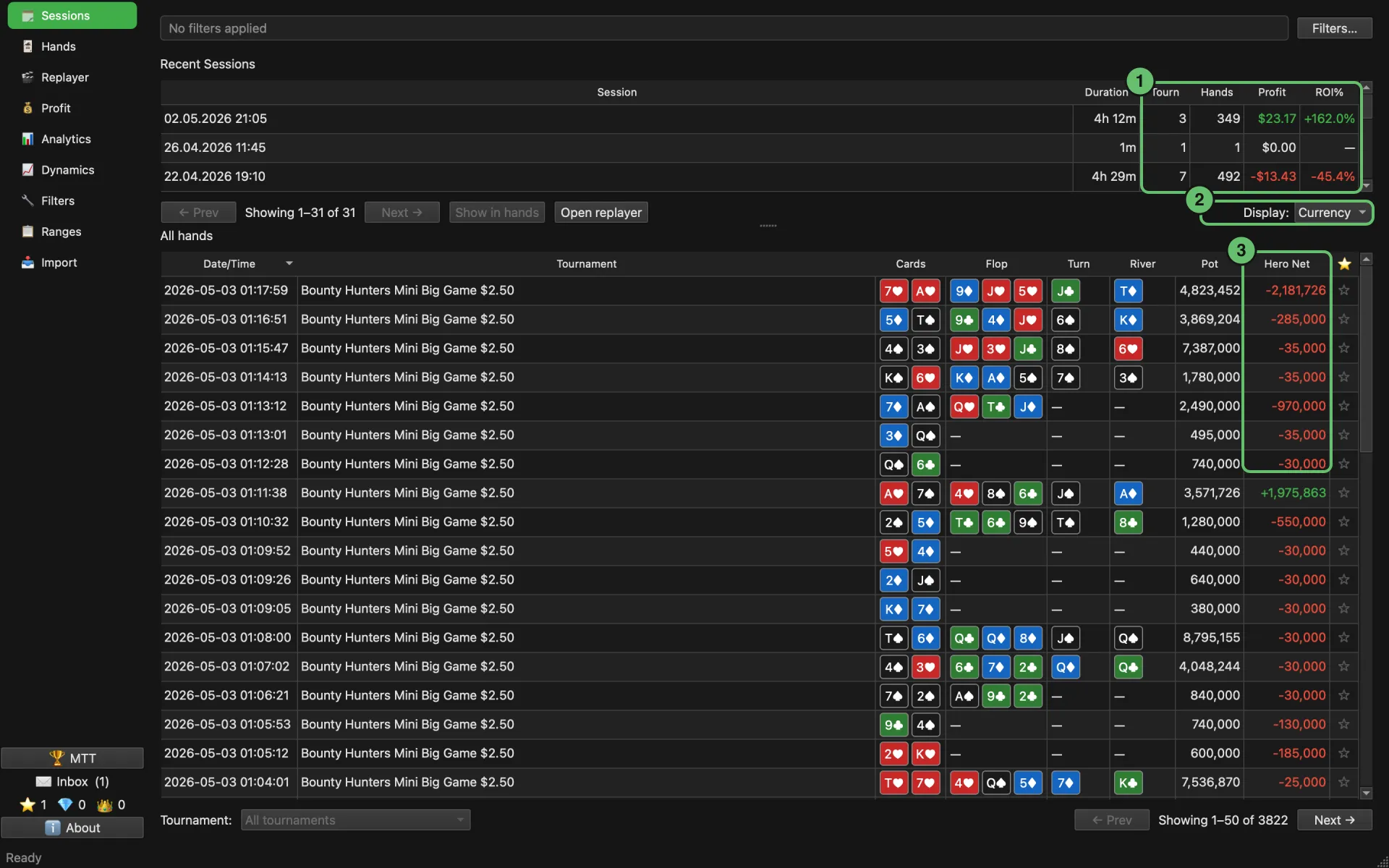
Task: Sort sessions by Duration header
Action: coord(1106,92)
